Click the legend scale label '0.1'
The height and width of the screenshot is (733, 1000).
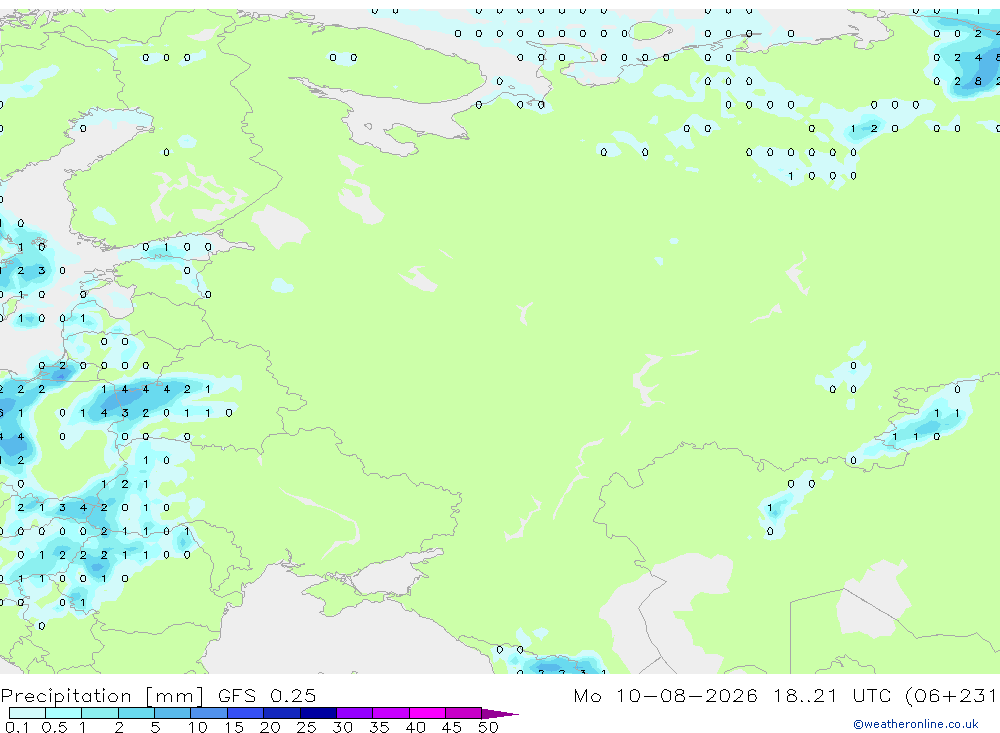tap(17, 727)
